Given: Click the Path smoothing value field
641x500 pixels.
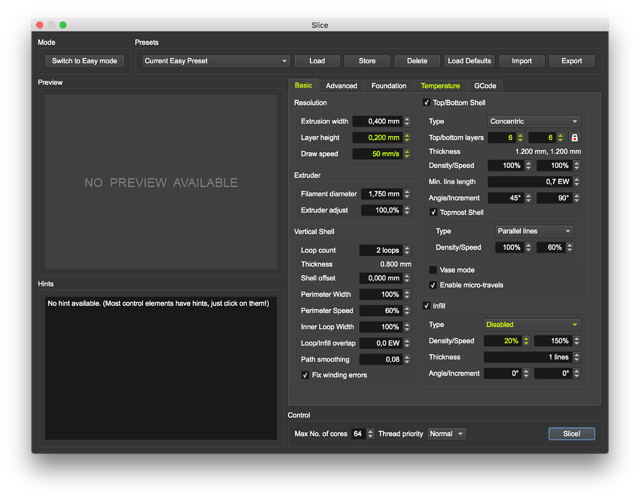Looking at the screenshot, I should point(381,359).
